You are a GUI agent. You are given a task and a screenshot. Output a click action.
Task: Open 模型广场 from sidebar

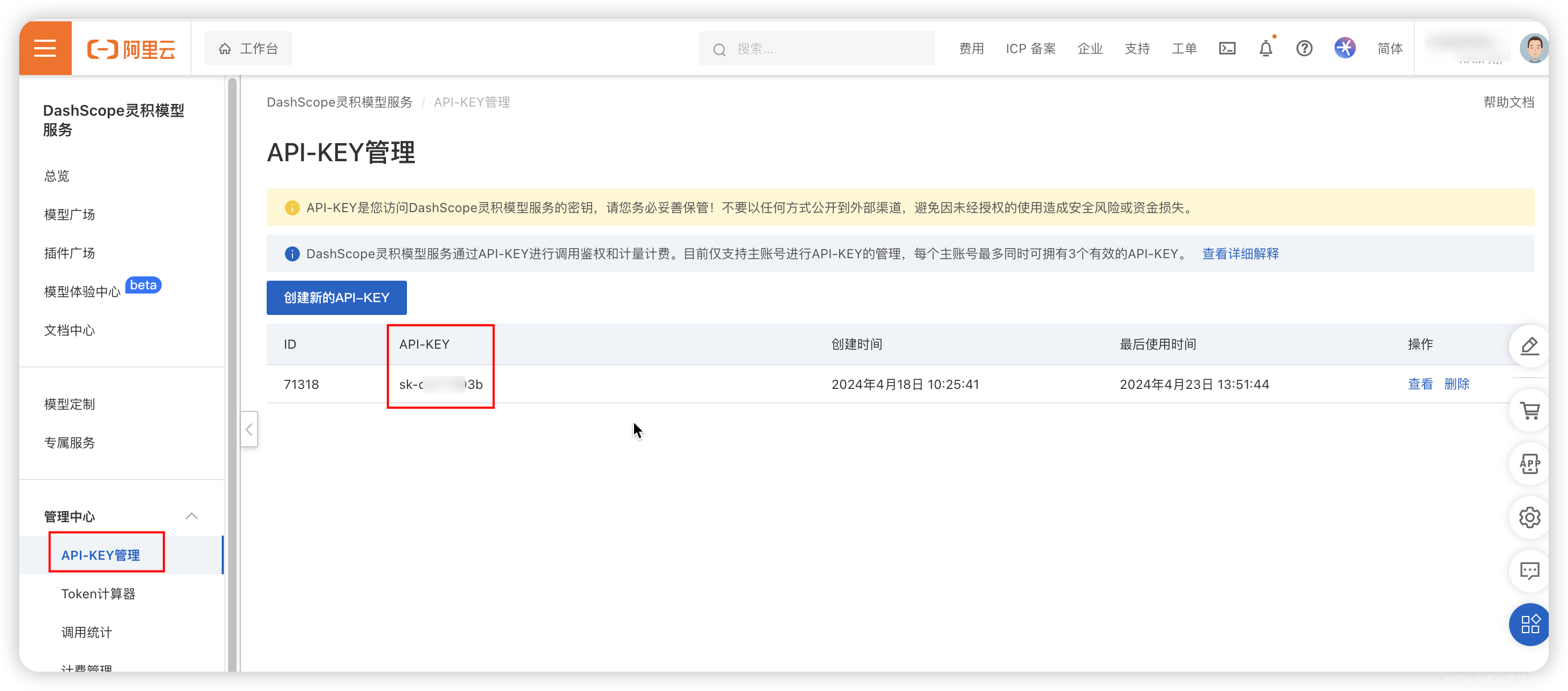coord(70,214)
